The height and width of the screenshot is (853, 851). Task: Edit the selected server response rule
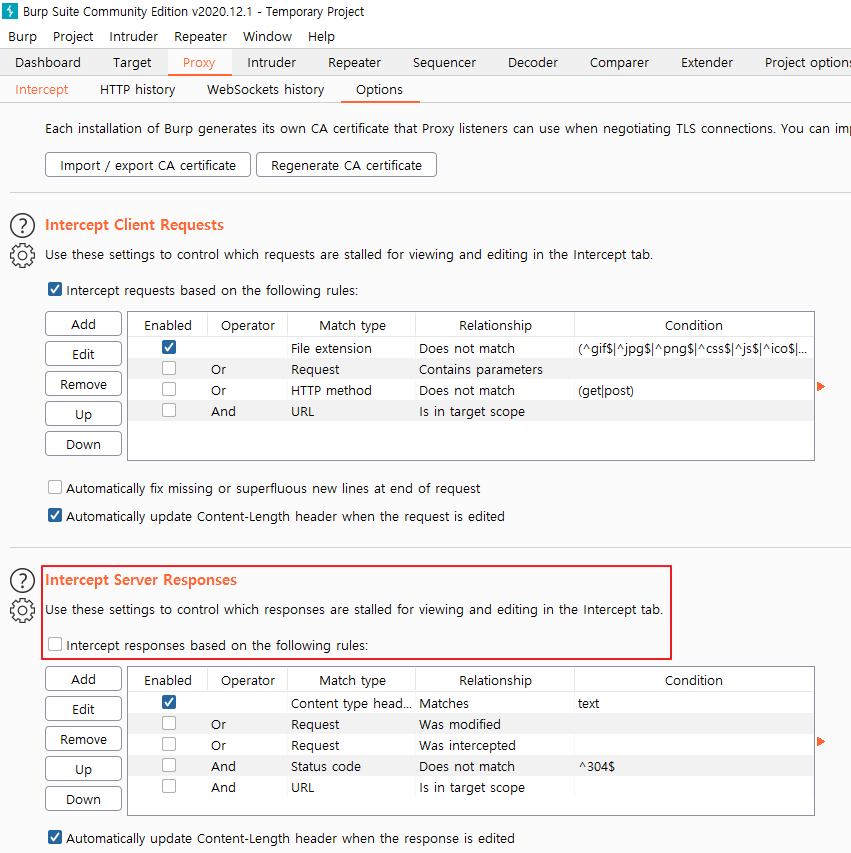83,709
